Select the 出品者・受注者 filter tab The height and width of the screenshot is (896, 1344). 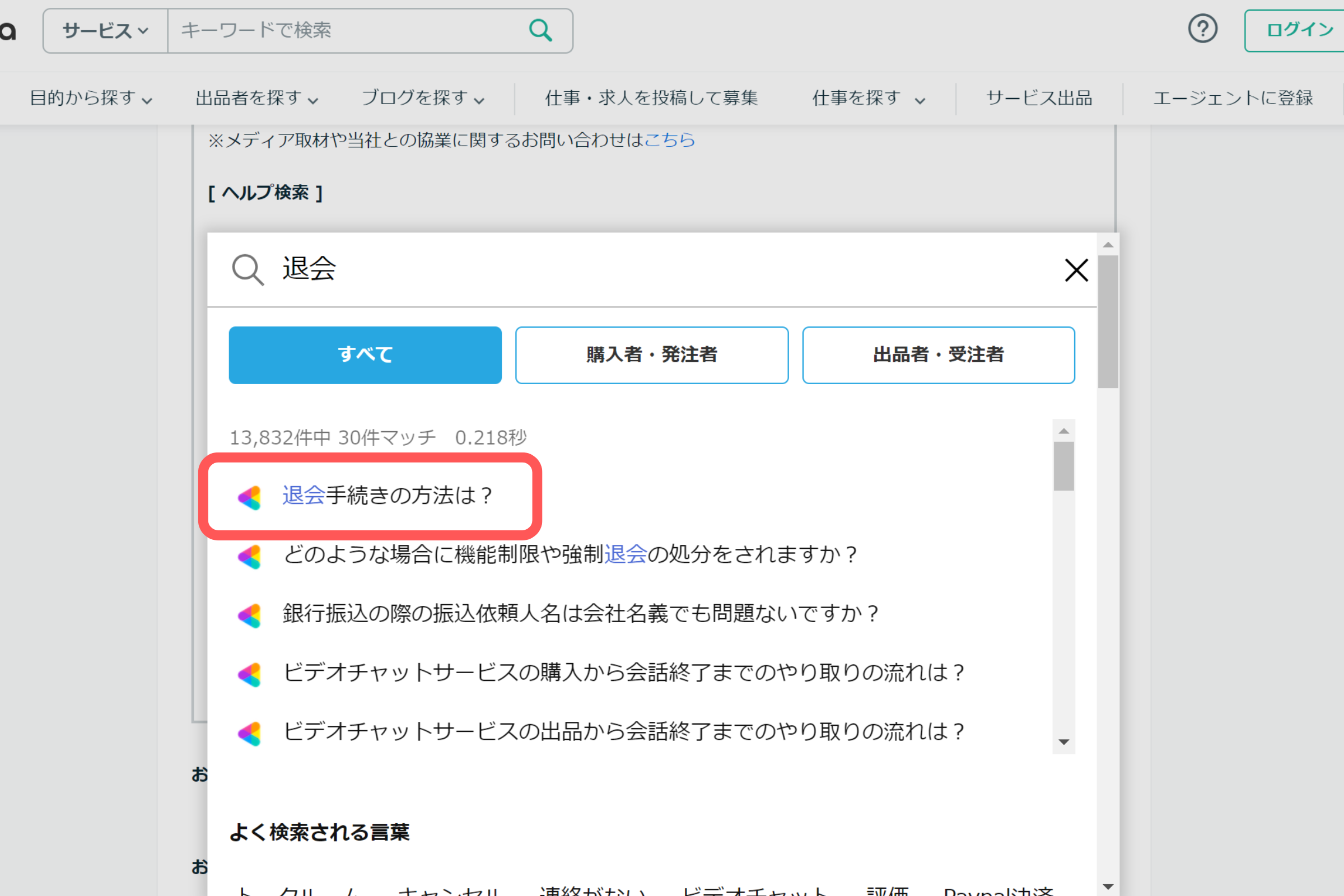point(939,355)
